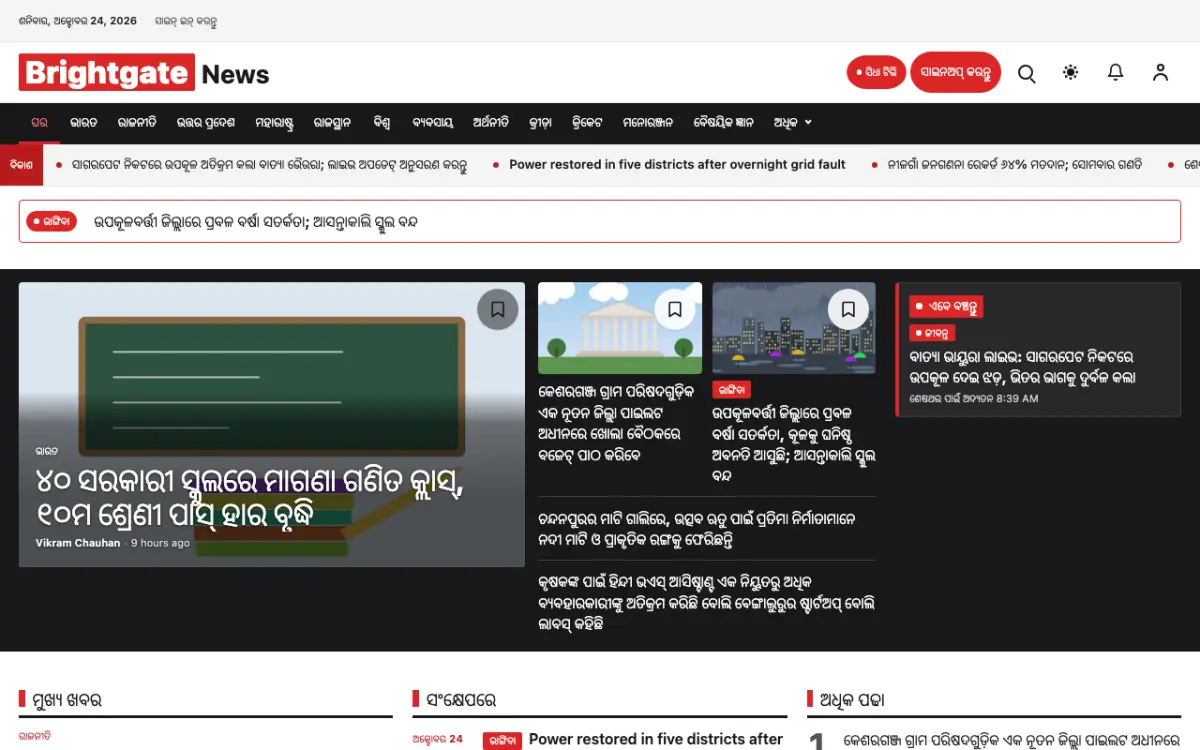
Task: Open the brief 'Power restored in five districts after'
Action: tap(656, 739)
